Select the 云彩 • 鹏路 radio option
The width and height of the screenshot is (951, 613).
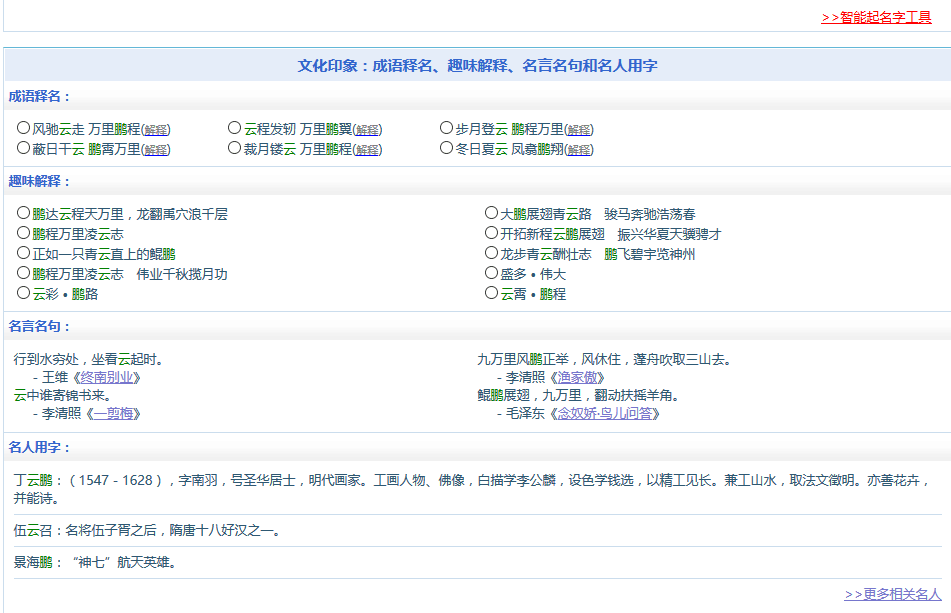click(x=23, y=293)
